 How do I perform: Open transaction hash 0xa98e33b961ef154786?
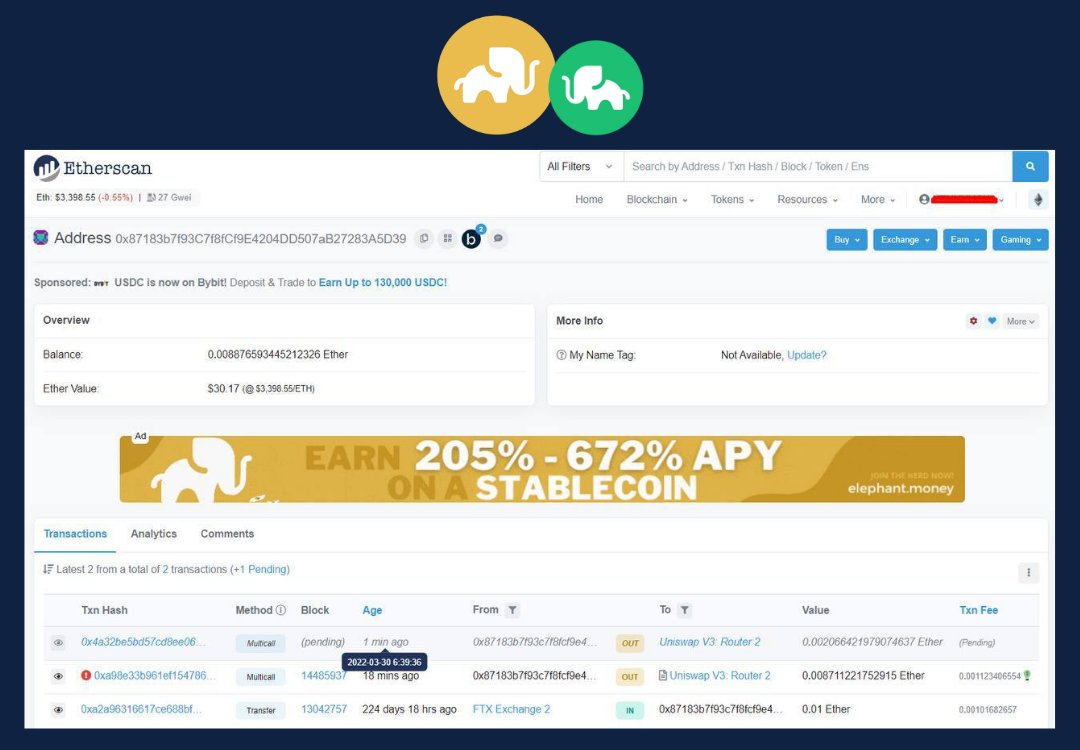click(x=154, y=676)
